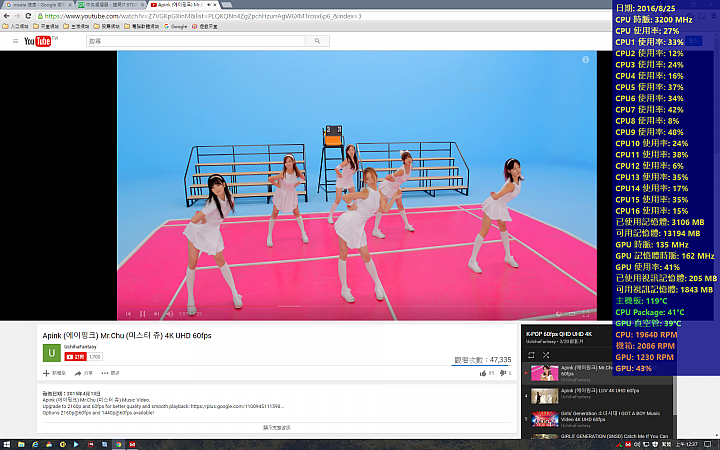This screenshot has width=720, height=450.
Task: Click the Add to plus button
Action: point(54,373)
